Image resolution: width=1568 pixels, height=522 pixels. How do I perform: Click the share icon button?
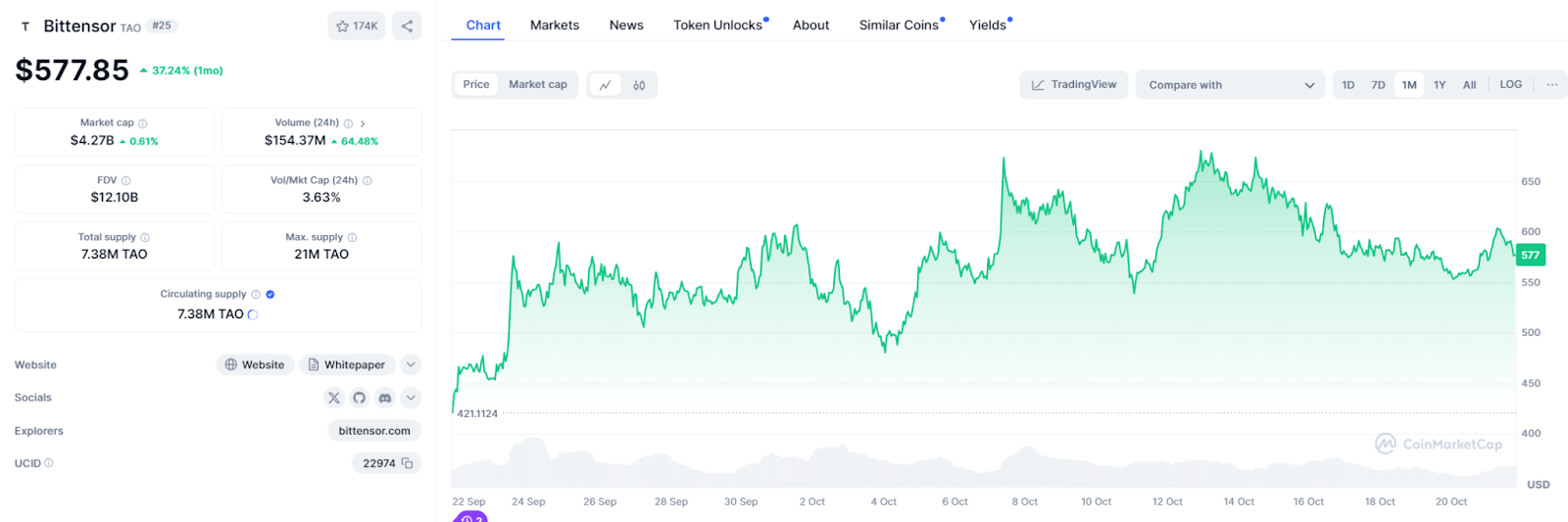(x=407, y=26)
